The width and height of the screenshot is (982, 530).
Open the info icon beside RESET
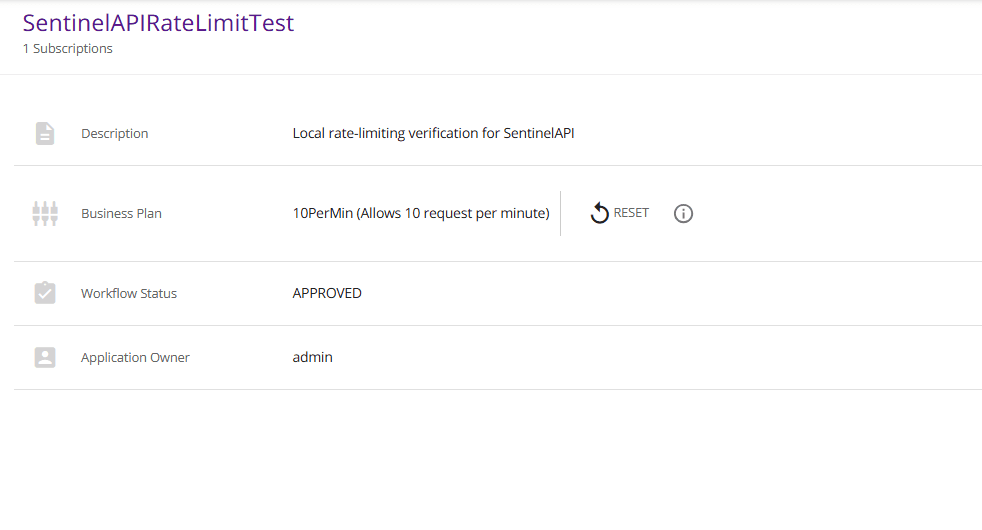(x=683, y=214)
